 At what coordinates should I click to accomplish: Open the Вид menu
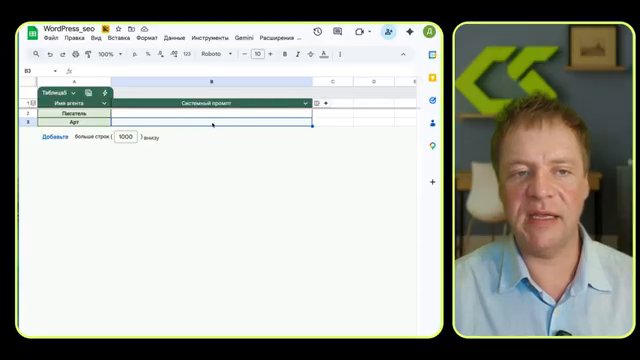tap(96, 38)
